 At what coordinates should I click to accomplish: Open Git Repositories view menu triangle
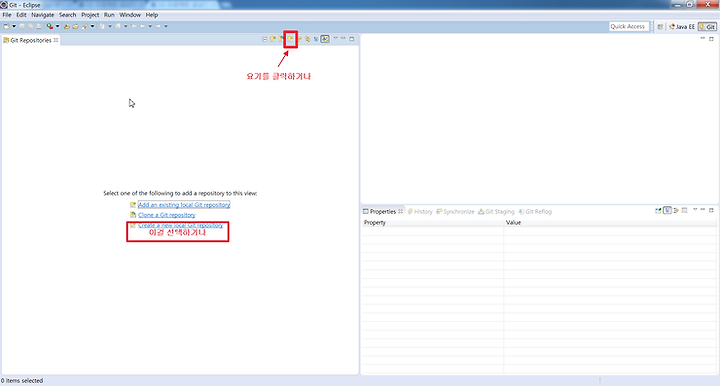[335, 38]
